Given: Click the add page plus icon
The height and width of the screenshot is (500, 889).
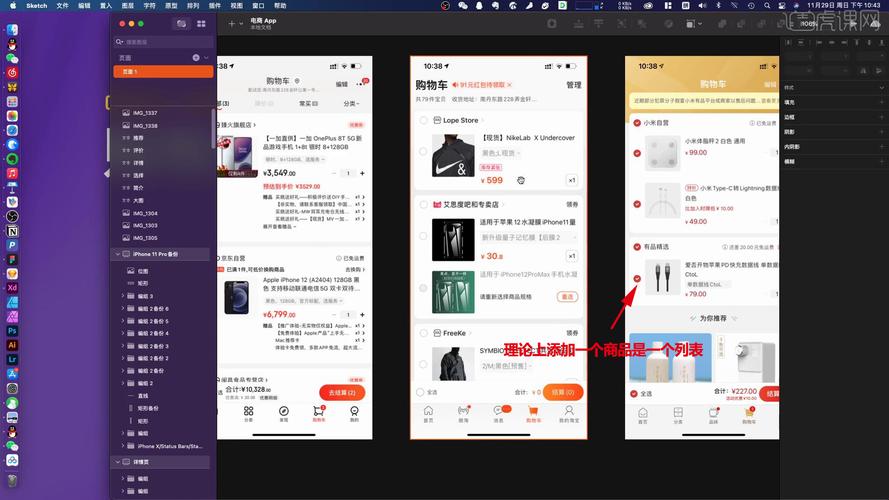Looking at the screenshot, I should click(196, 58).
